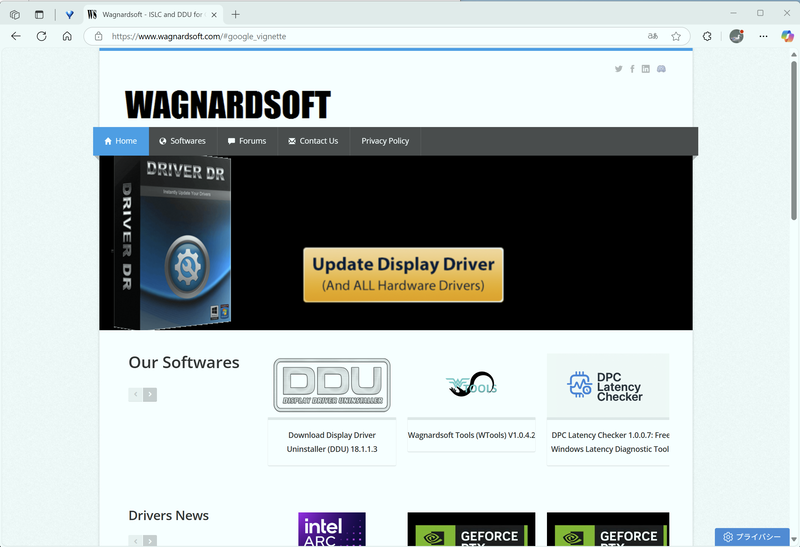Launch Copilot from the toolbar

787,36
